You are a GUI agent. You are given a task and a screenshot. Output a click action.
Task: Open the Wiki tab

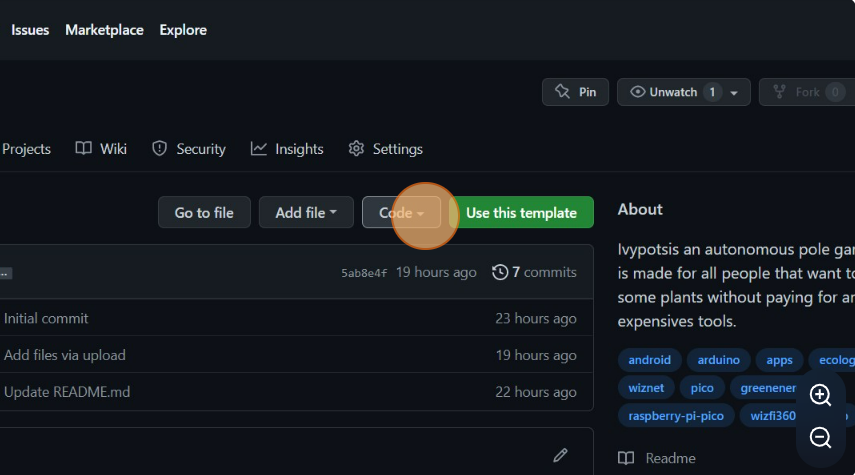(101, 149)
